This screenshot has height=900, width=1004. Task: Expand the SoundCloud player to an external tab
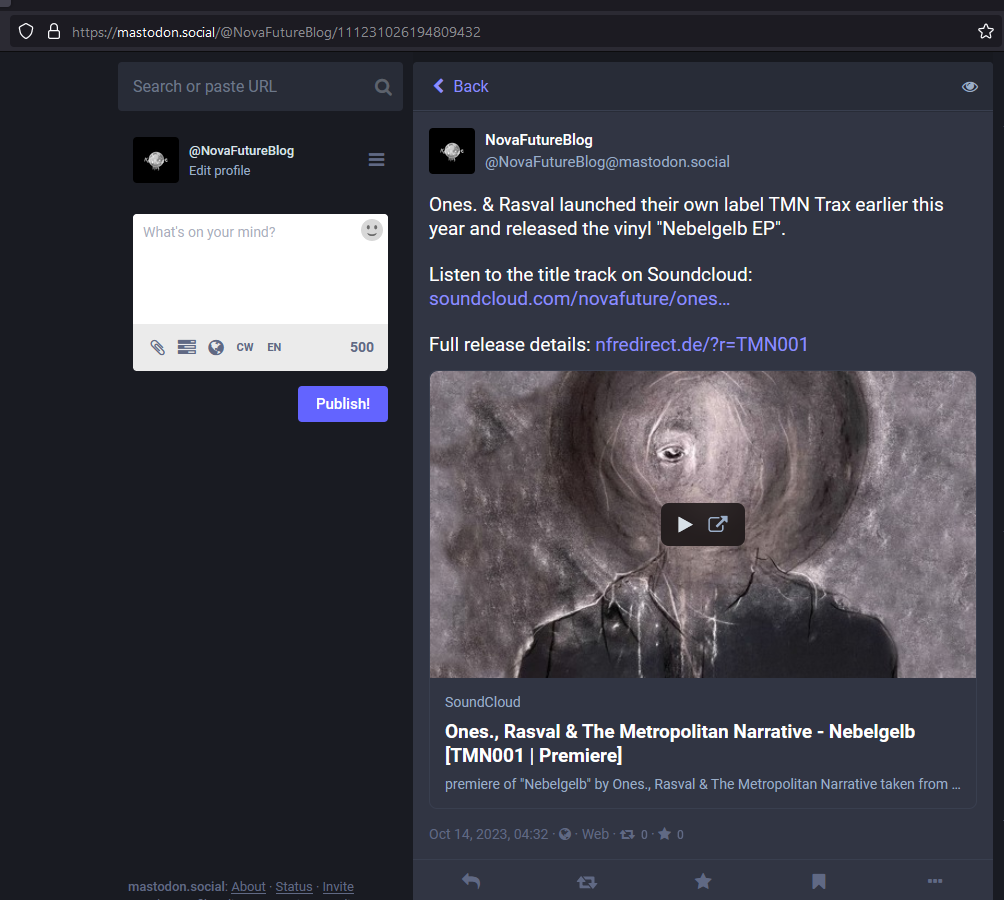(718, 523)
